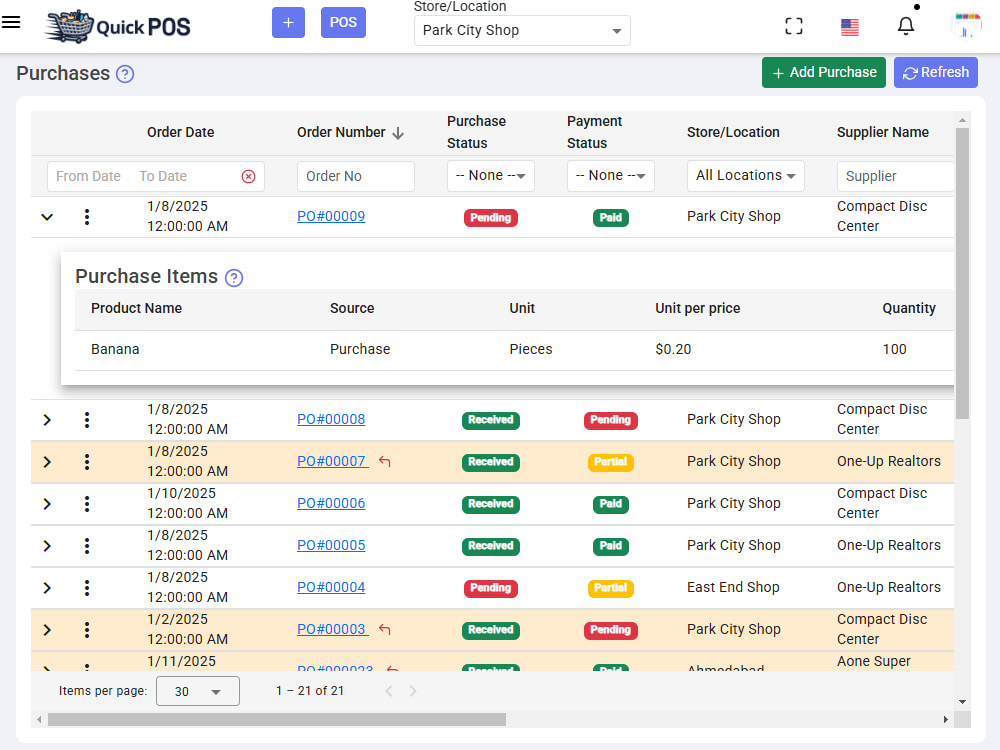Viewport: 1000px width, 750px height.
Task: Collapse the PO#00009 row details
Action: pos(47,217)
